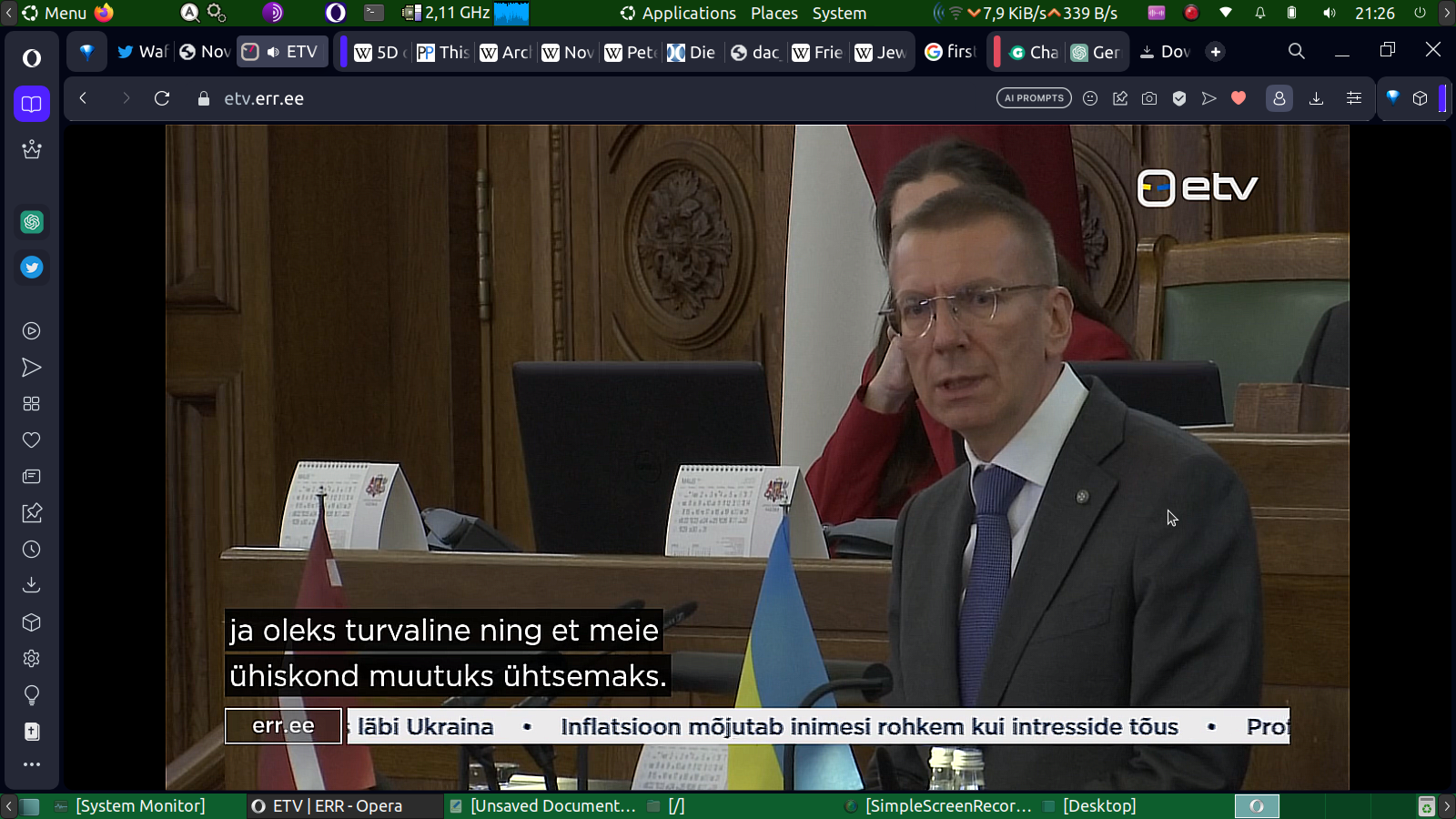Mute the ETV tab audio
Image resolution: width=1456 pixels, height=819 pixels.
273,52
